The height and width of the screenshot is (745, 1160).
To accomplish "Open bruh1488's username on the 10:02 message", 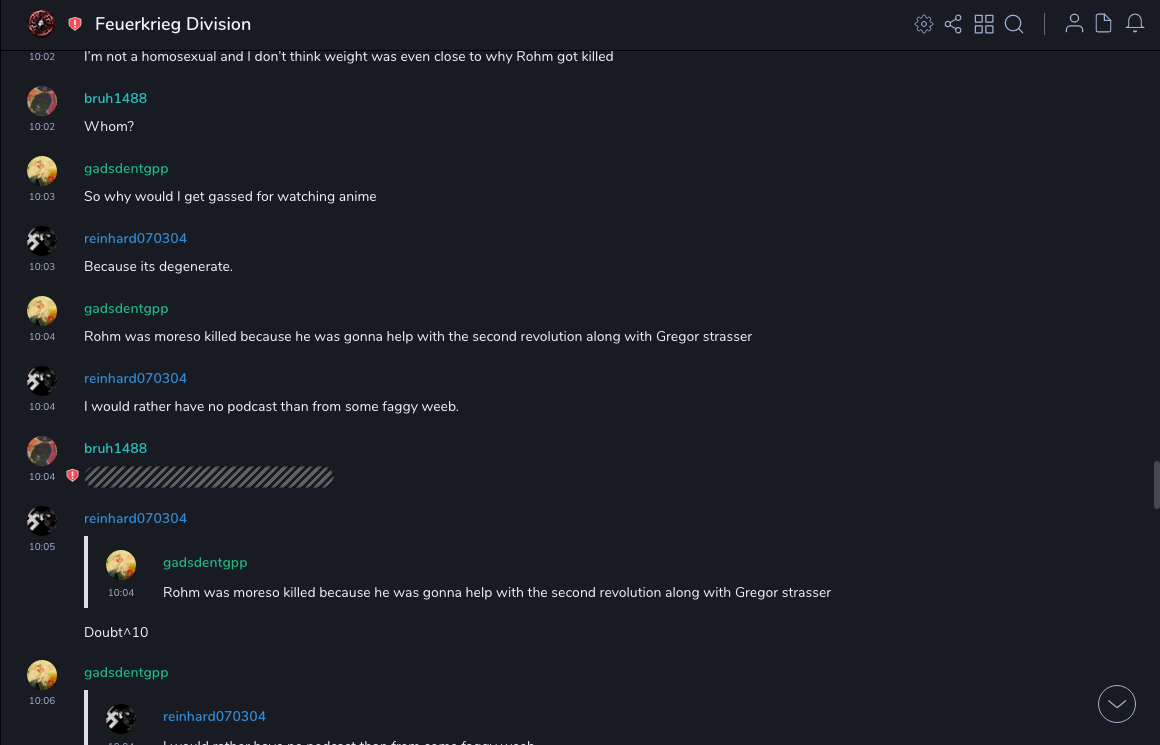I will point(115,98).
